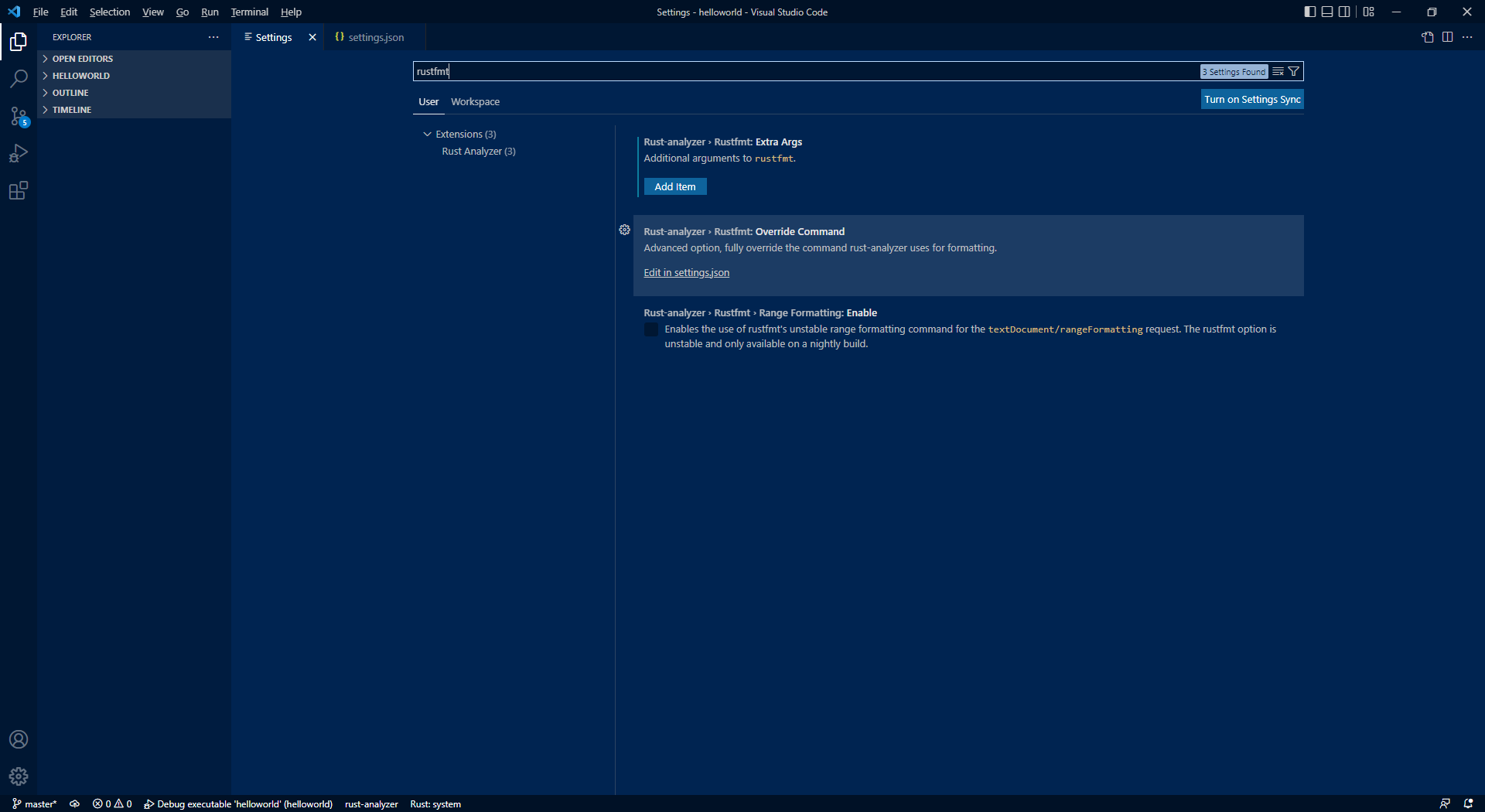Open the Help menu
This screenshot has width=1485, height=812.
pyautogui.click(x=291, y=12)
